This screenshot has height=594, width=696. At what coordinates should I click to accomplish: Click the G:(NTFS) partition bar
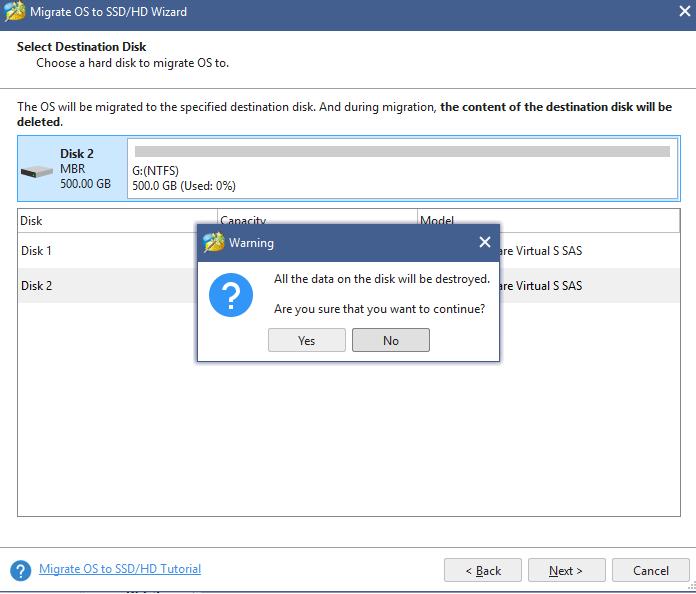[402, 151]
